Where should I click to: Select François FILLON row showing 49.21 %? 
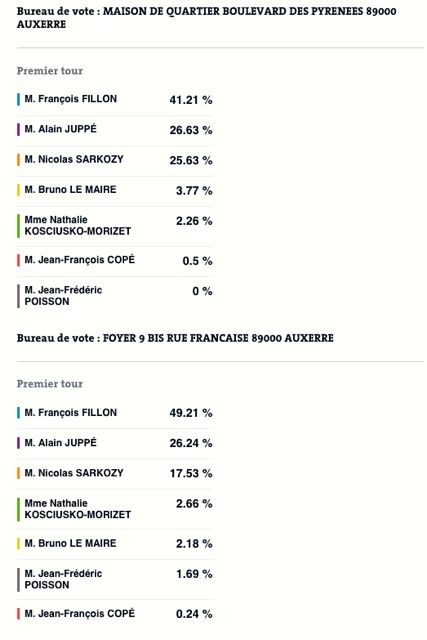(x=115, y=413)
